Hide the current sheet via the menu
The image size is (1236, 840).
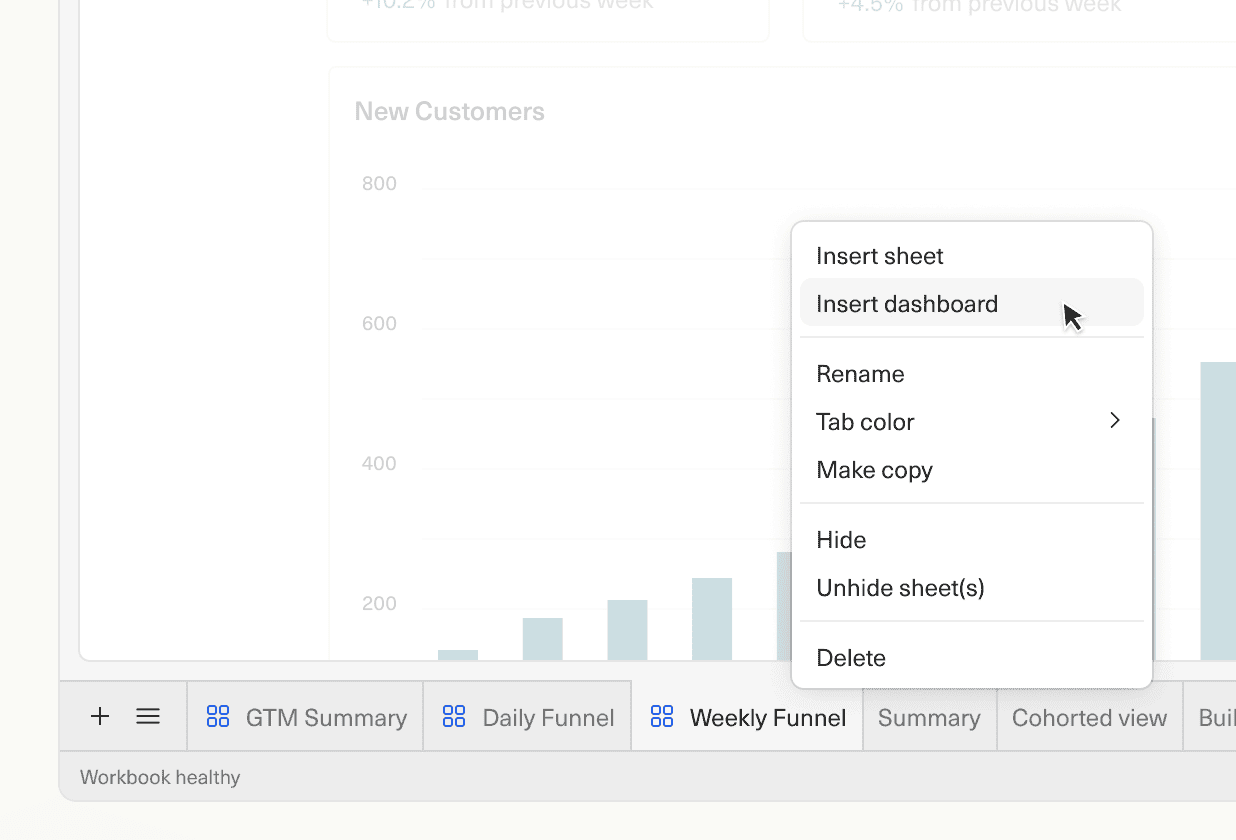point(840,539)
